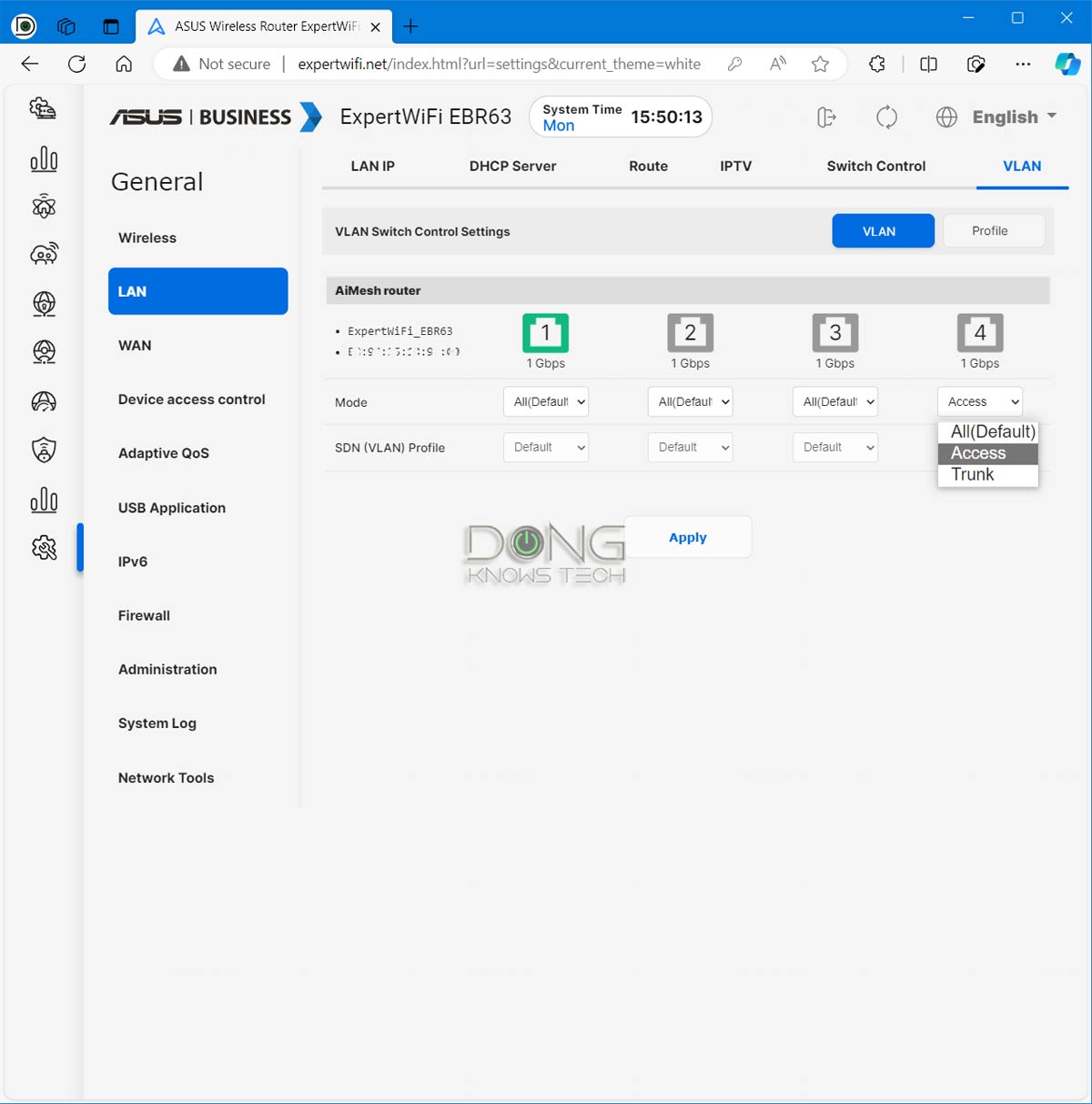Screen dimensions: 1092x1104
Task: Open USB Application settings
Action: click(x=172, y=507)
